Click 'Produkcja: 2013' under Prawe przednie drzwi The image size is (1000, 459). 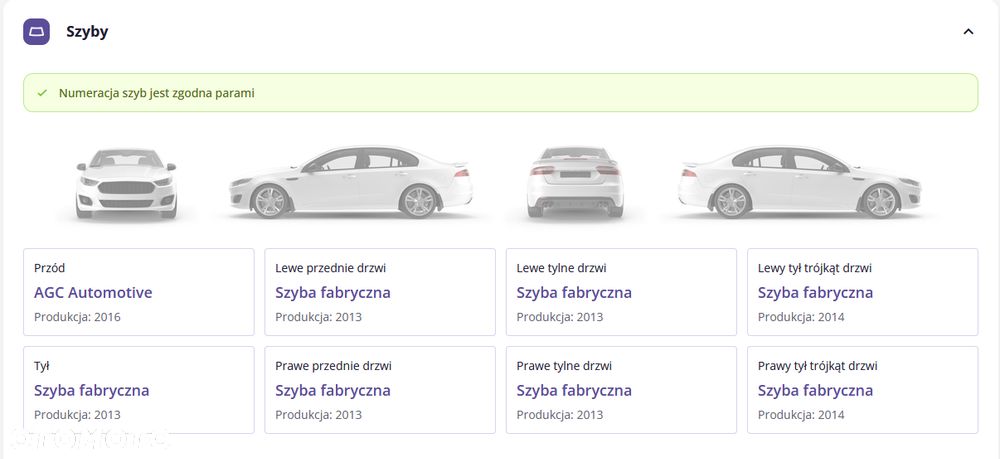[x=318, y=415]
